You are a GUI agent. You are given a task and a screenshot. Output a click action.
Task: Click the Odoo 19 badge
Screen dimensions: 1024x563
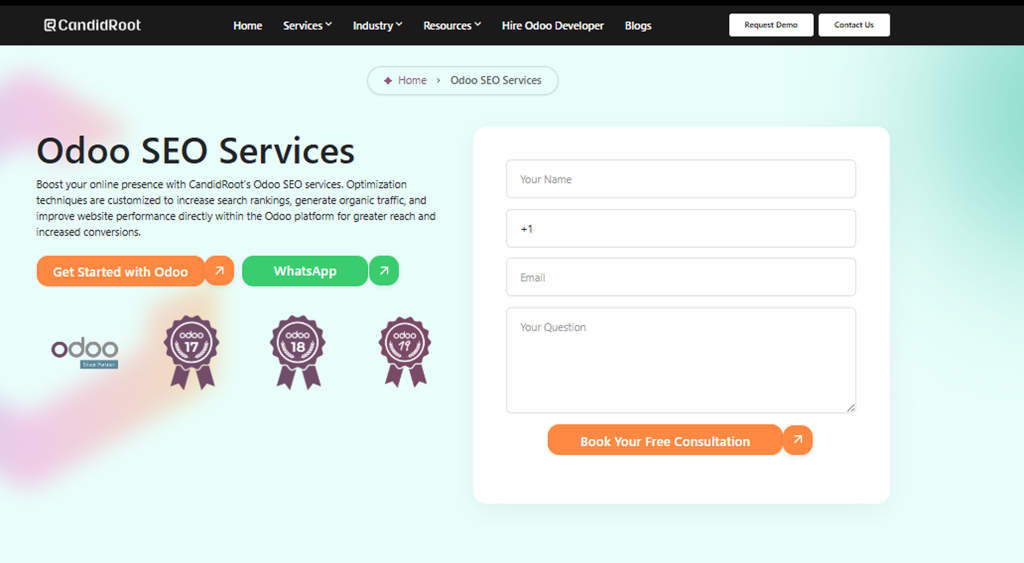[405, 352]
